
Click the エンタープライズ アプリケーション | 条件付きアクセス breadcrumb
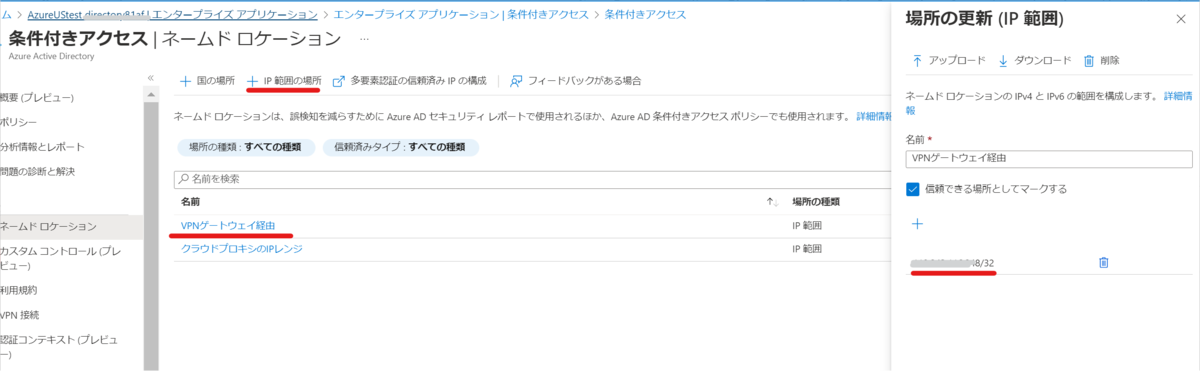[461, 14]
